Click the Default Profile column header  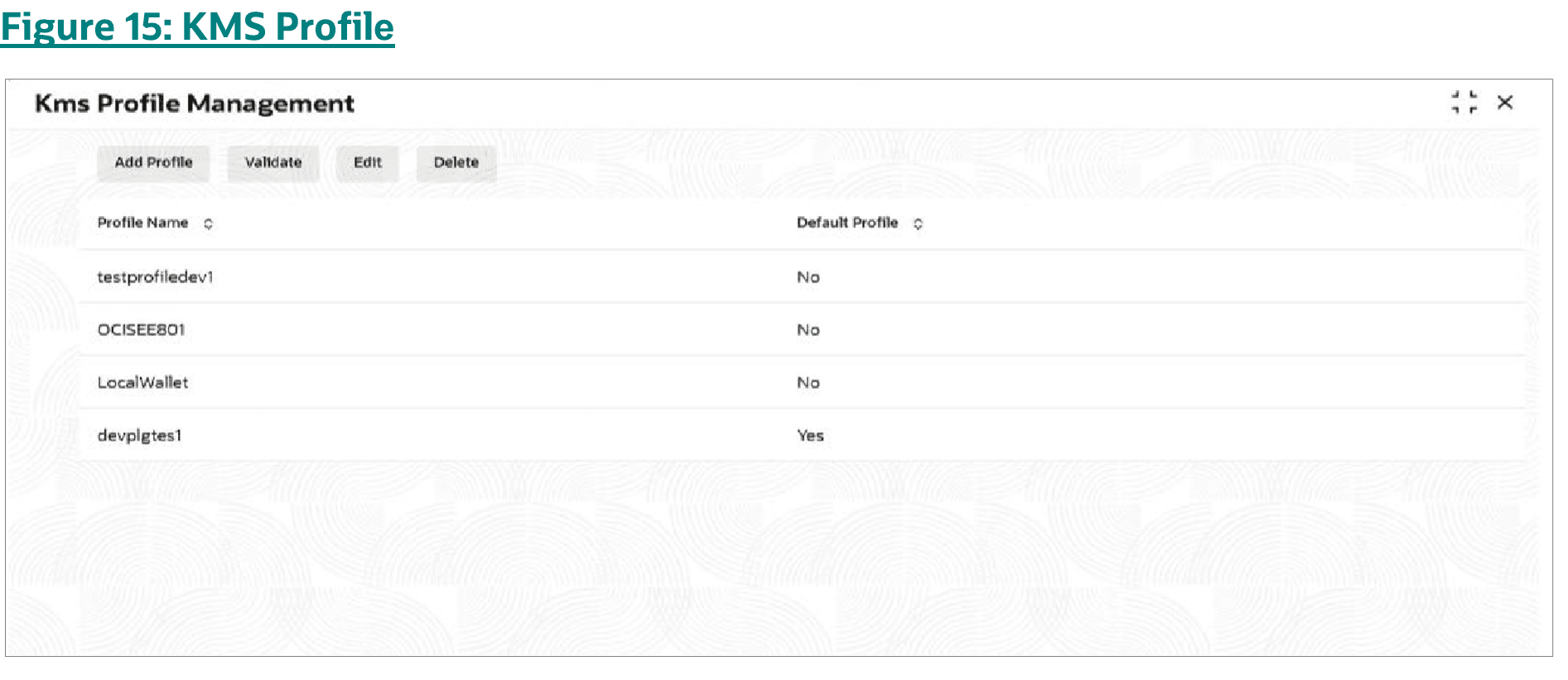[x=847, y=223]
